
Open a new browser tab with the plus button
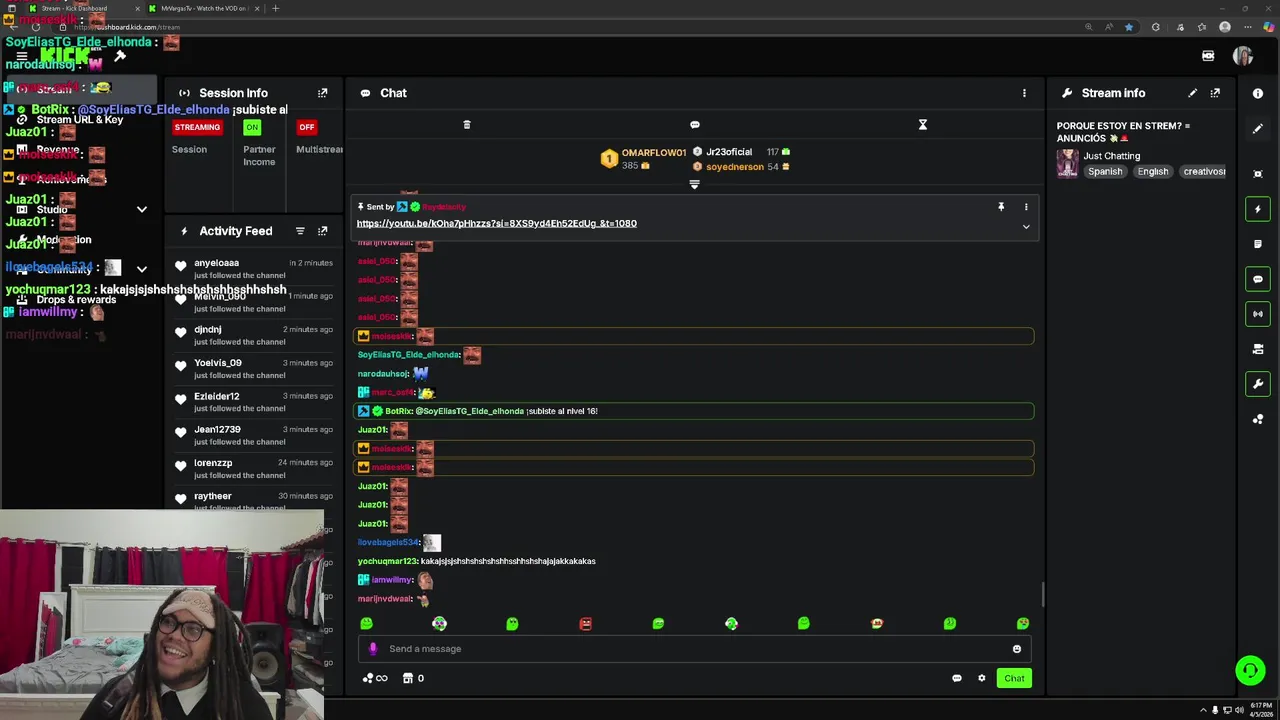[x=275, y=8]
